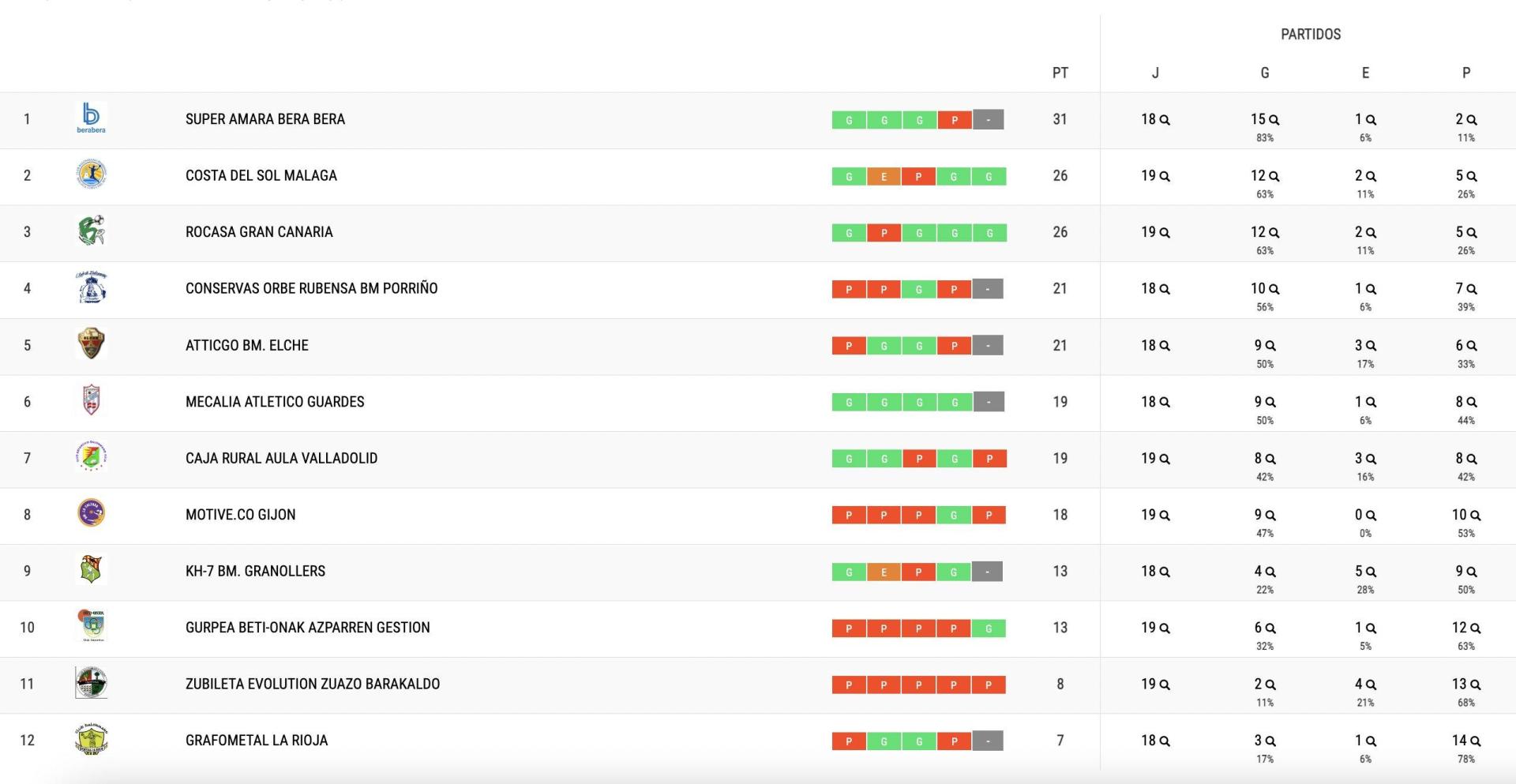This screenshot has width=1516, height=784.
Task: Inspect Gurpea Beti-Onak's 12 losses
Action: (x=1466, y=628)
